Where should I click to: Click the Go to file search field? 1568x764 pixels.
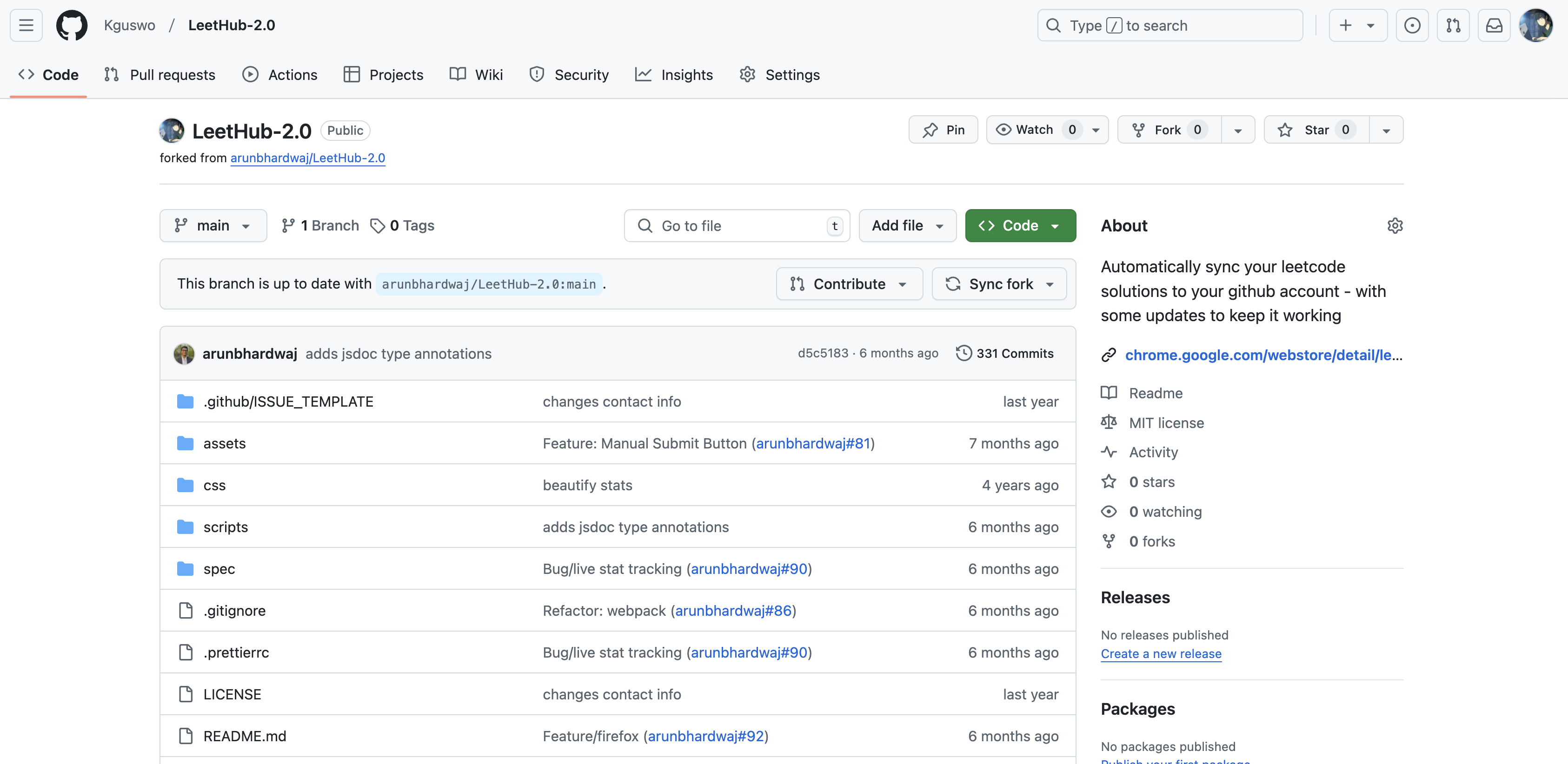pos(737,226)
